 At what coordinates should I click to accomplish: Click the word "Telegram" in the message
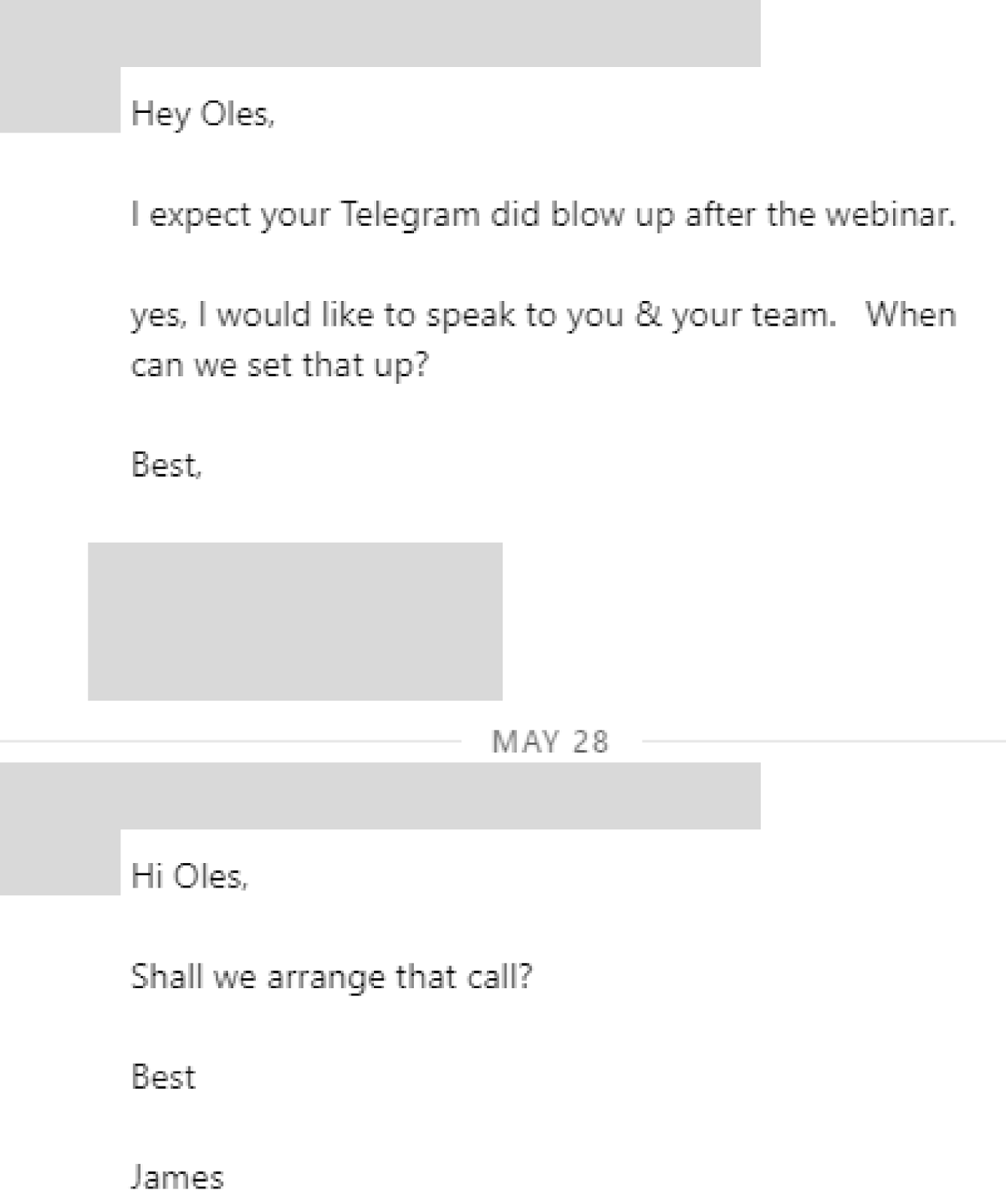(410, 215)
